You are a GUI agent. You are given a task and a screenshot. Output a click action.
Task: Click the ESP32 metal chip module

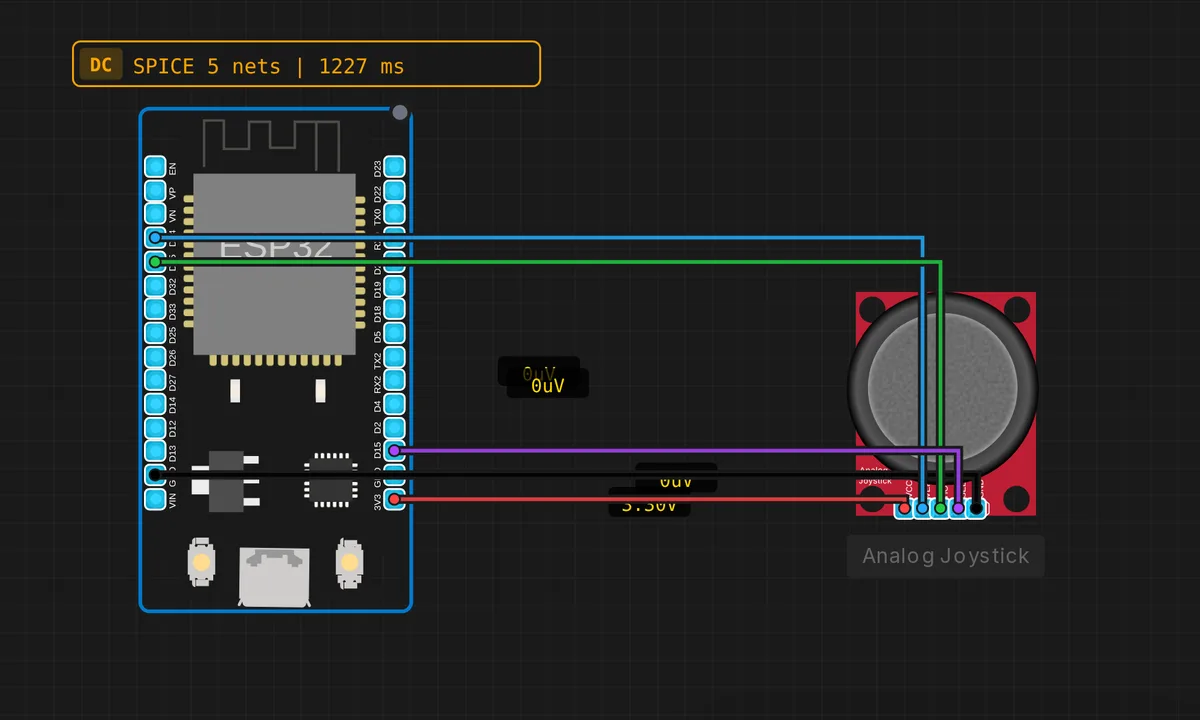pos(275,264)
